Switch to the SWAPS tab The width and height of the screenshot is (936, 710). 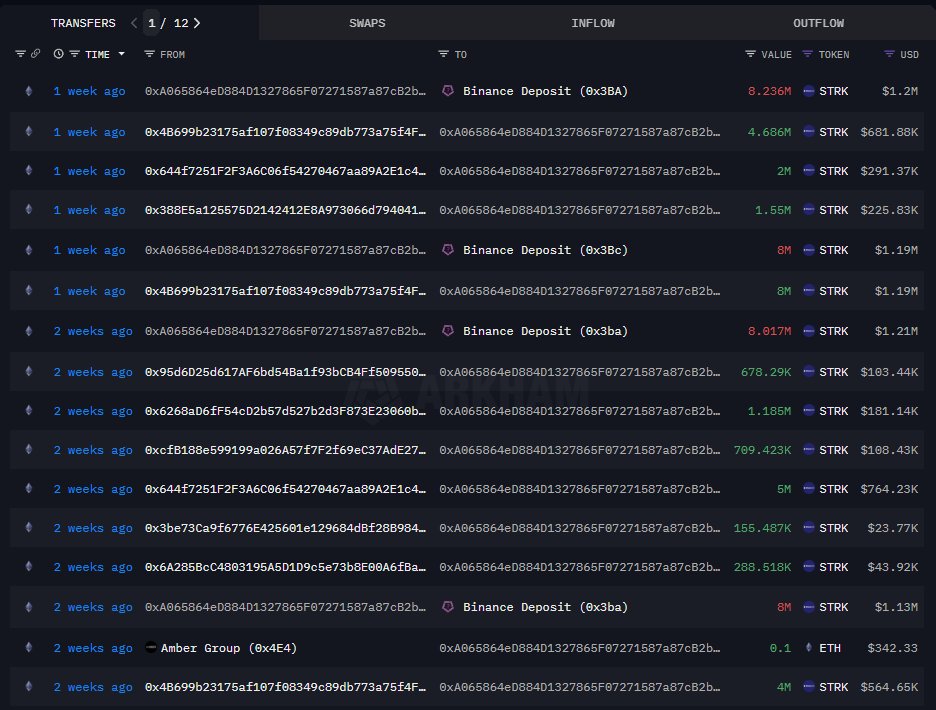coord(367,23)
